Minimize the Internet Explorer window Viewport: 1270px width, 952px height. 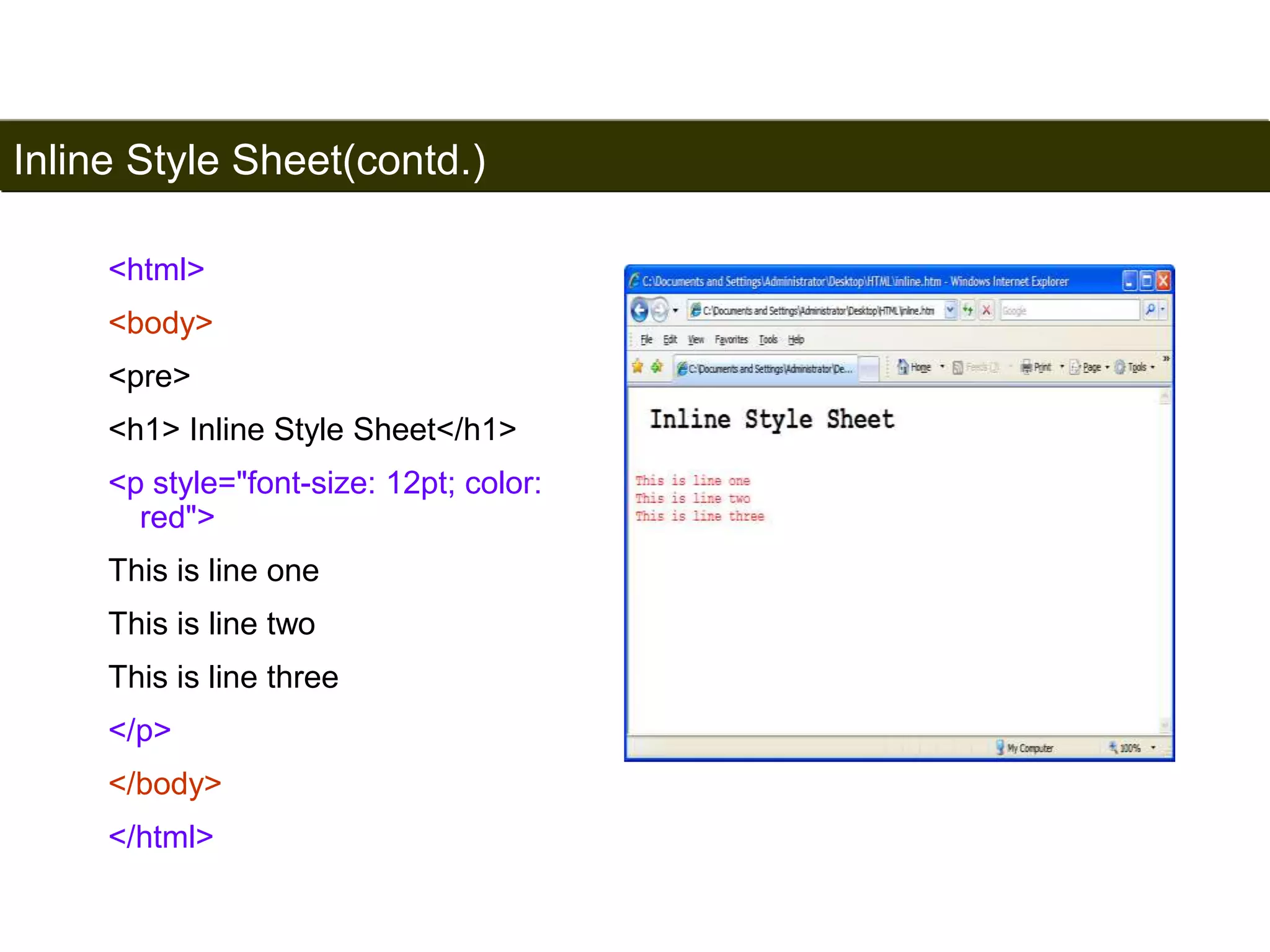[x=1129, y=281]
